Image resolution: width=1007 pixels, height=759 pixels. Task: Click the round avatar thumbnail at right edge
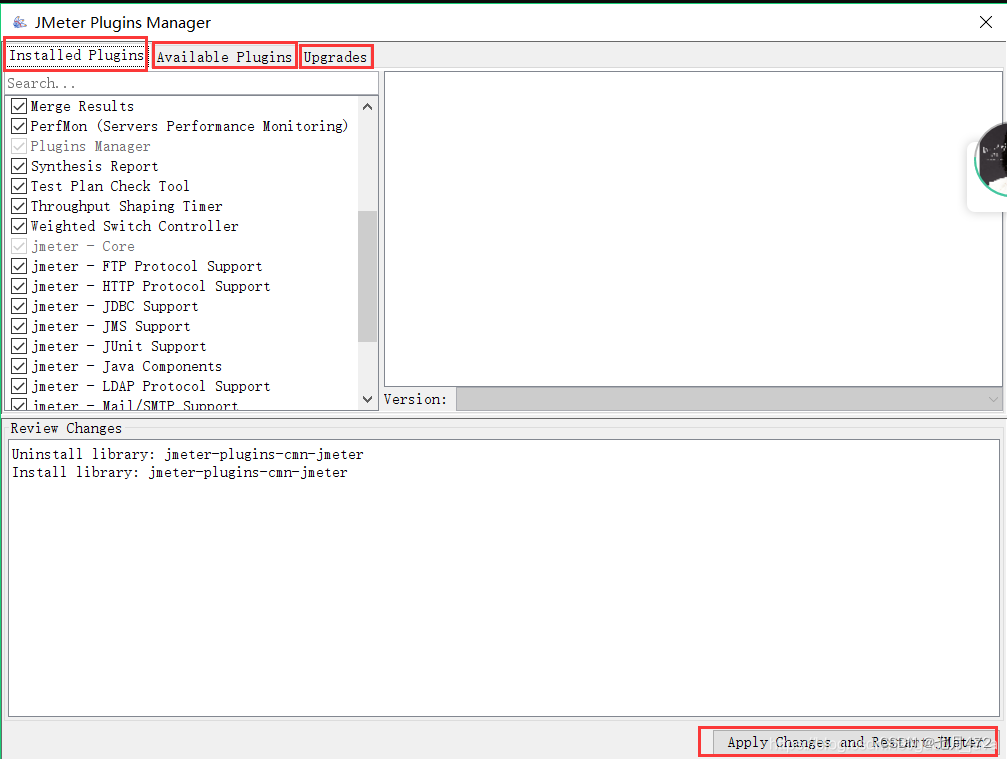[x=991, y=159]
